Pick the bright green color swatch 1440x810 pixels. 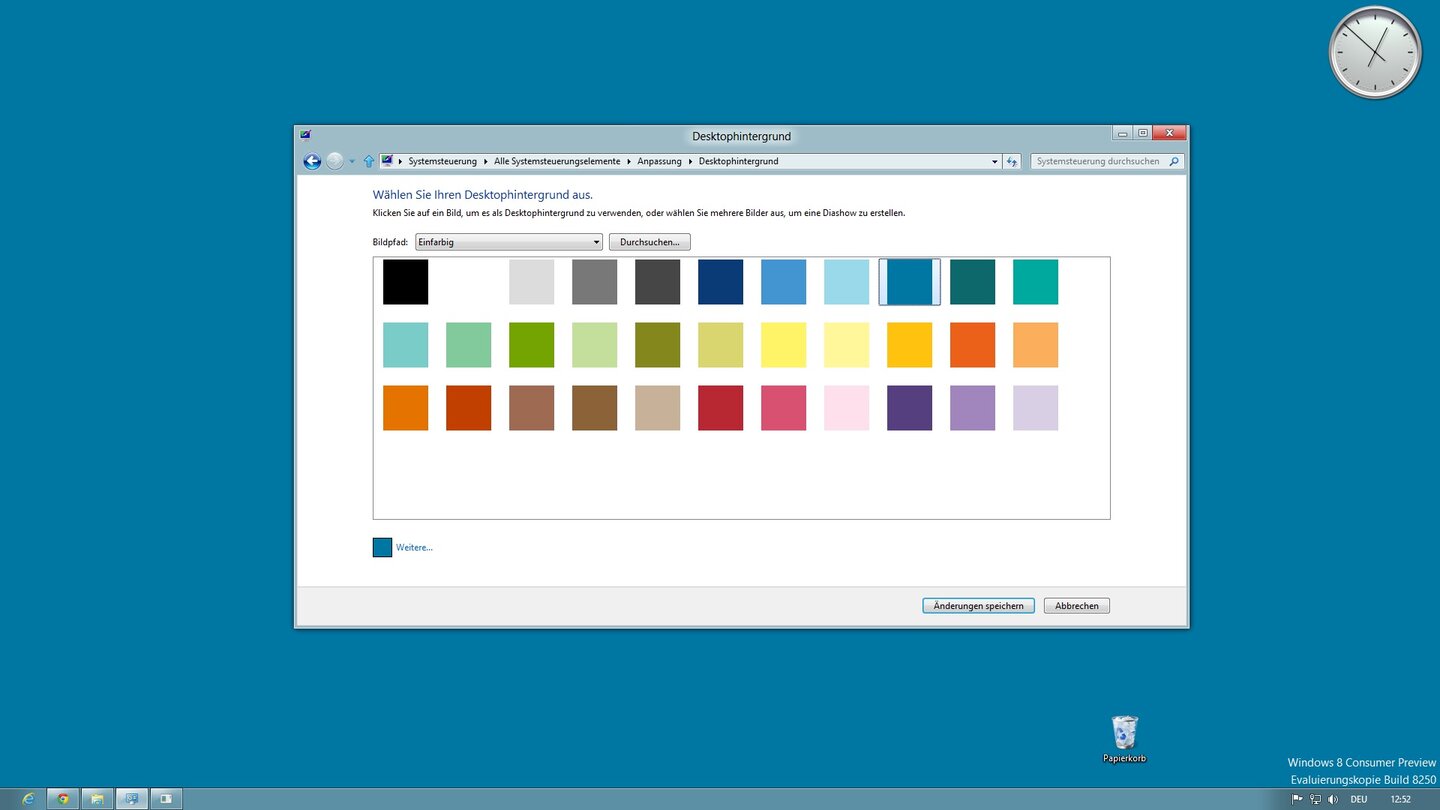tap(531, 345)
